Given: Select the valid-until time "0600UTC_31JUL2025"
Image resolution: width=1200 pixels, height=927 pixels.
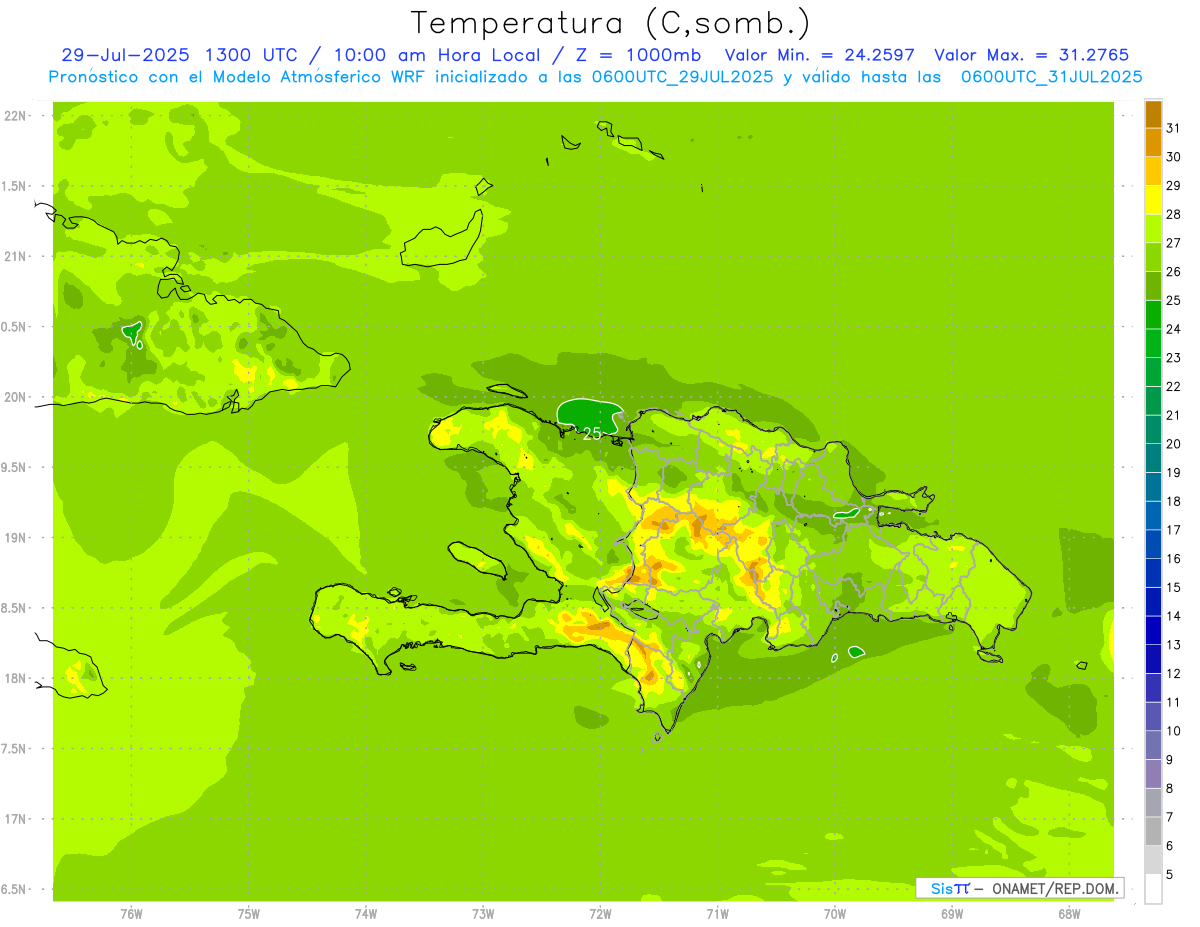Looking at the screenshot, I should (1051, 76).
